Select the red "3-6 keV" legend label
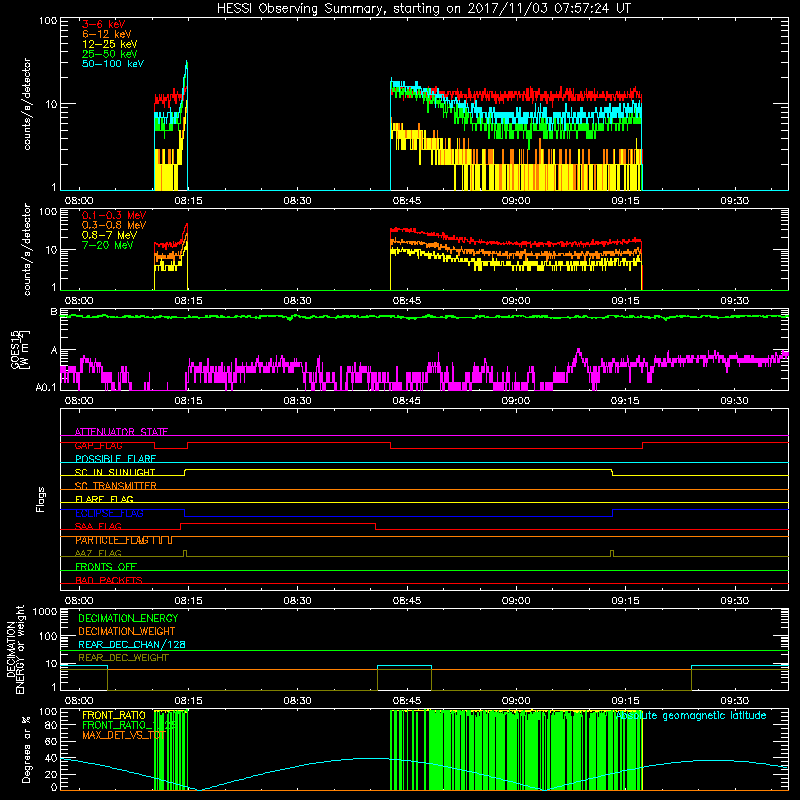The height and width of the screenshot is (800, 800). [x=103, y=24]
